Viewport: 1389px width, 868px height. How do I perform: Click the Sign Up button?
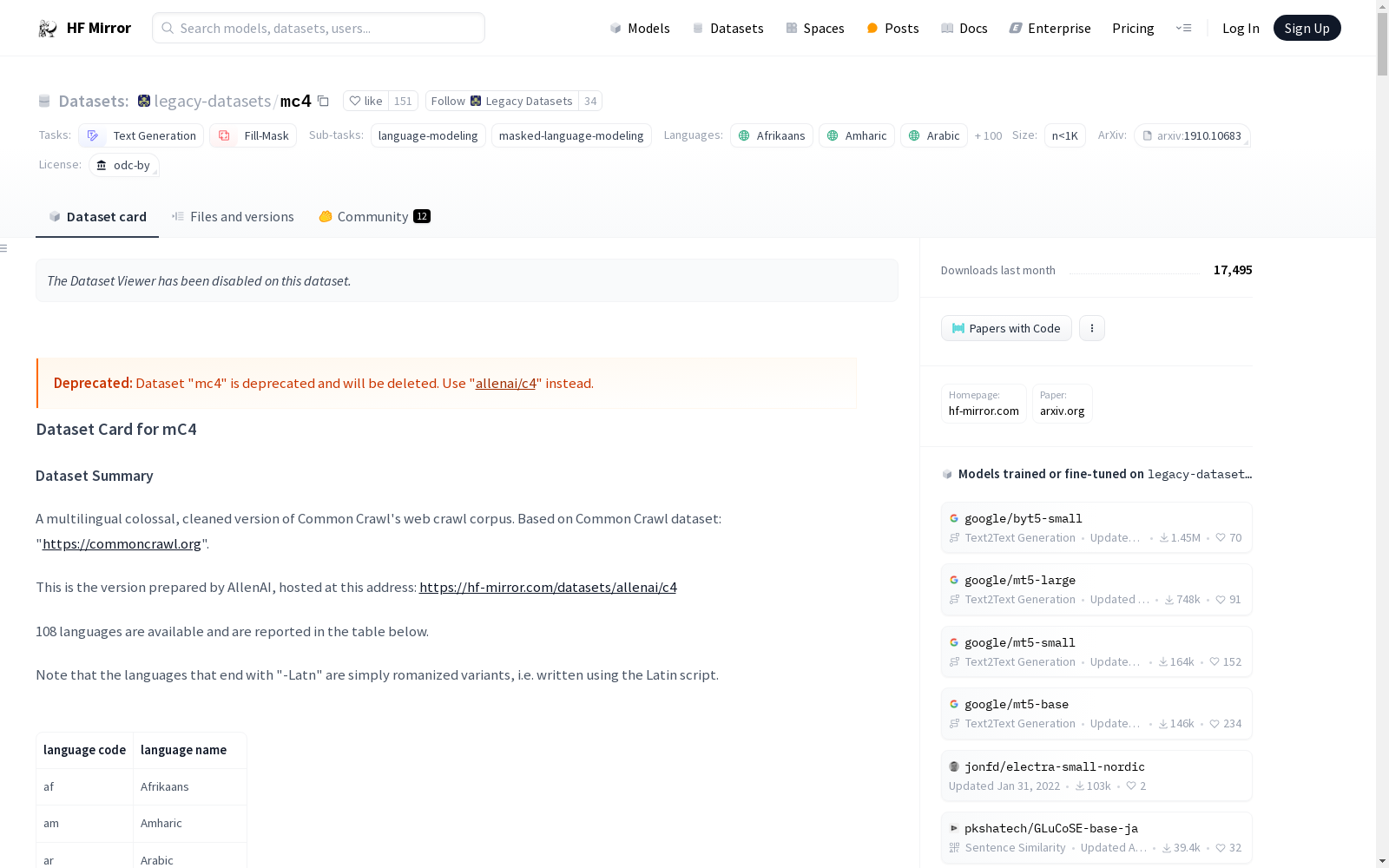point(1307,28)
